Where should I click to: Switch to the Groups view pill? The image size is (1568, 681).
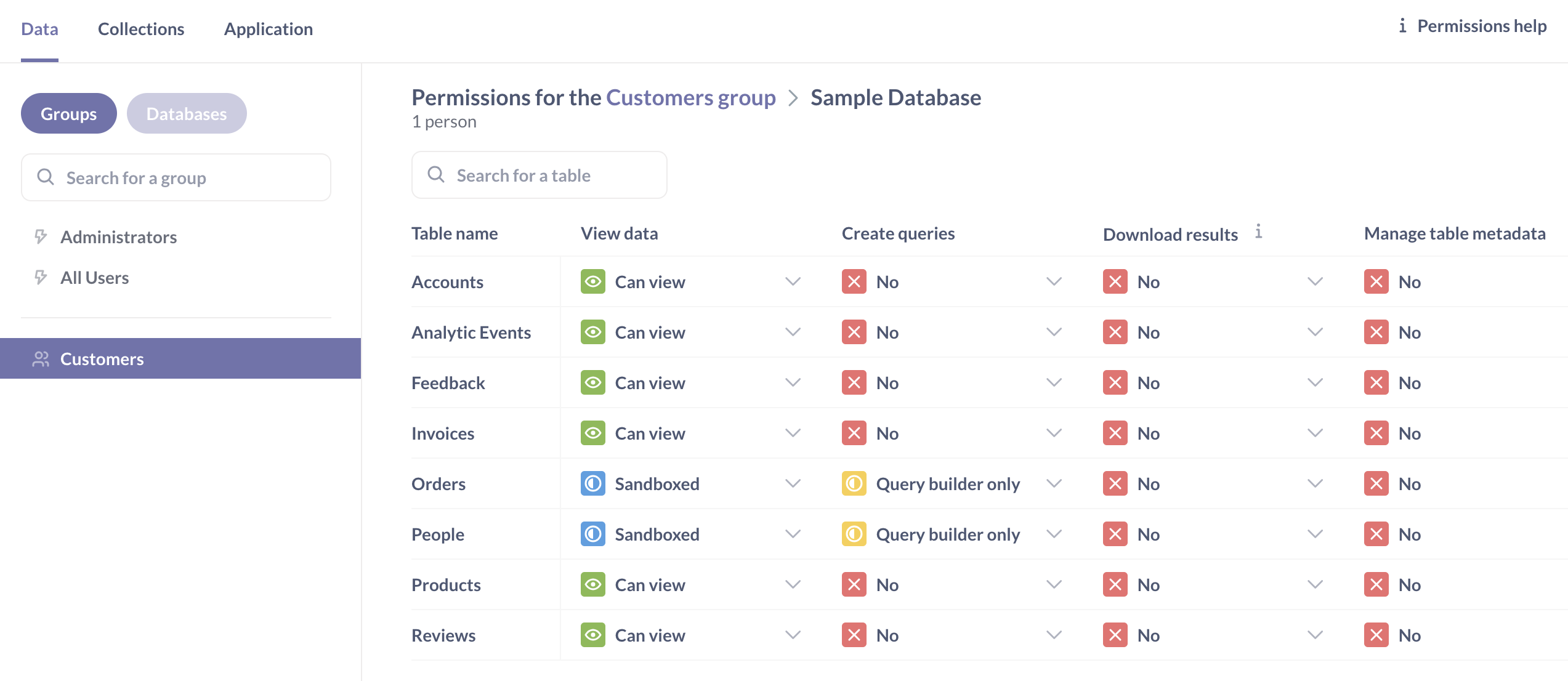coord(68,113)
